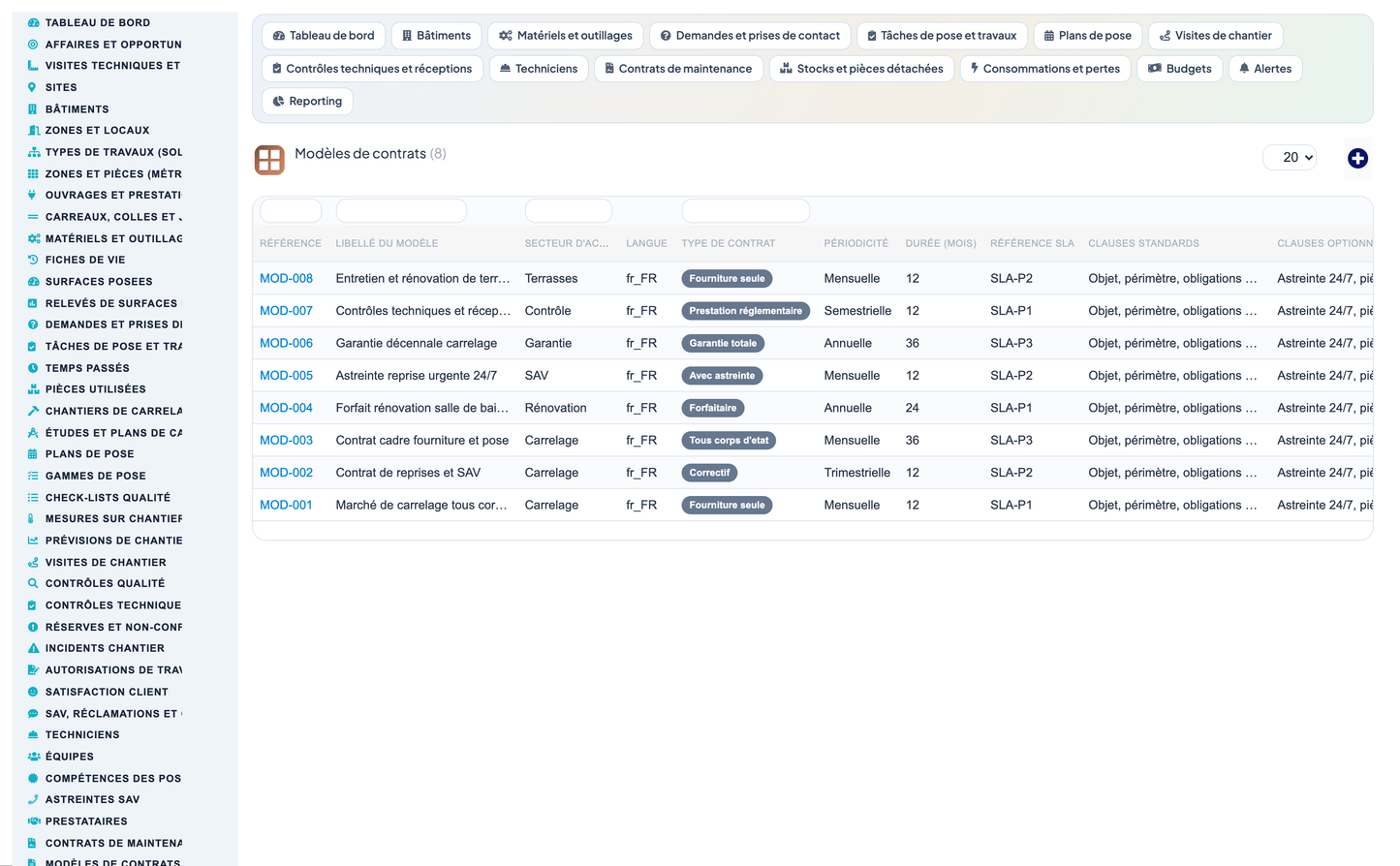
Task: Open the Budgets tab
Action: coord(1180,69)
